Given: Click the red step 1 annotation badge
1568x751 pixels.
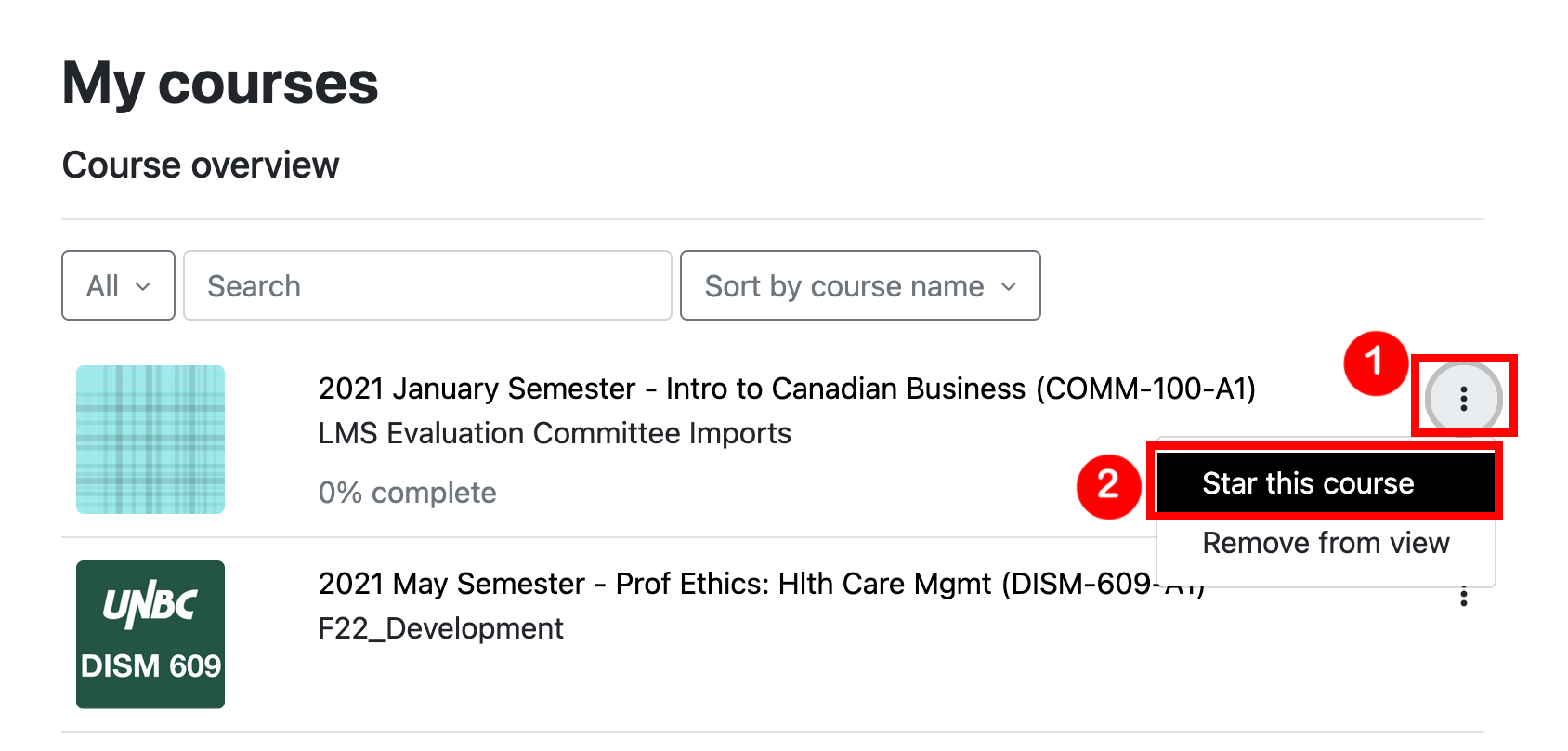Looking at the screenshot, I should (x=1376, y=362).
